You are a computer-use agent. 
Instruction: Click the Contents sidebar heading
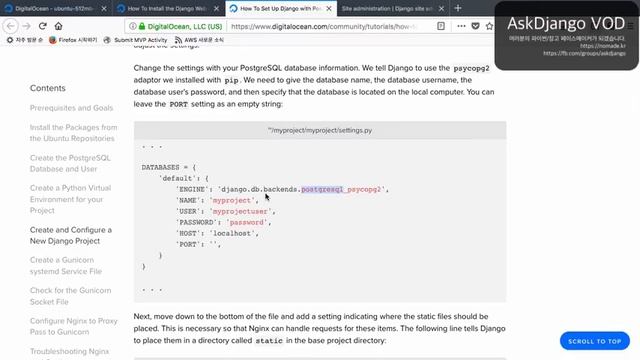(48, 88)
